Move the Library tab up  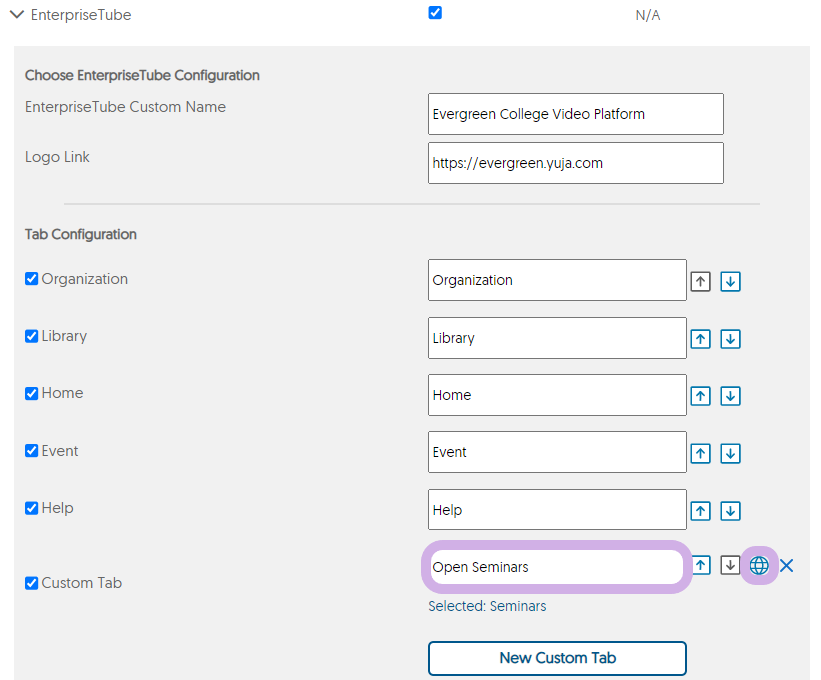(x=701, y=339)
